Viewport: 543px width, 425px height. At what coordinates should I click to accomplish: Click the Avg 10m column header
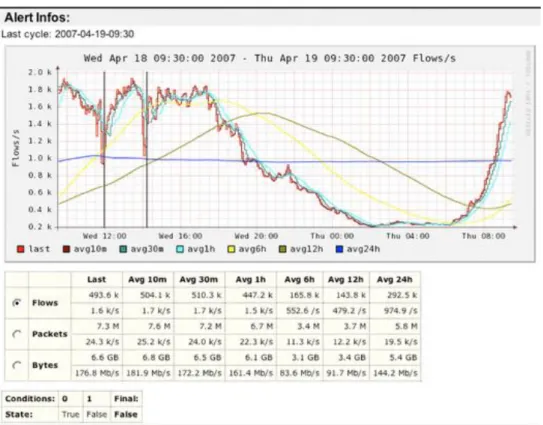click(148, 280)
